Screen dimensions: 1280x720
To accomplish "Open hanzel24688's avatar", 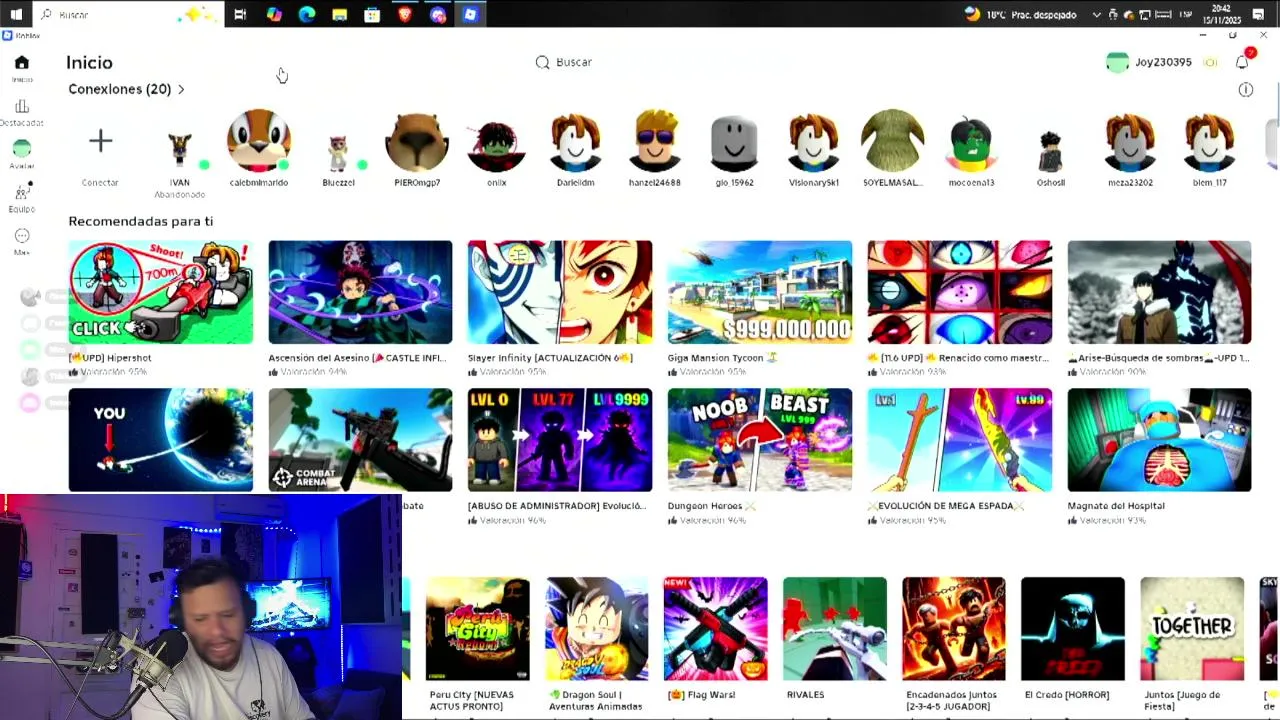I will click(655, 142).
